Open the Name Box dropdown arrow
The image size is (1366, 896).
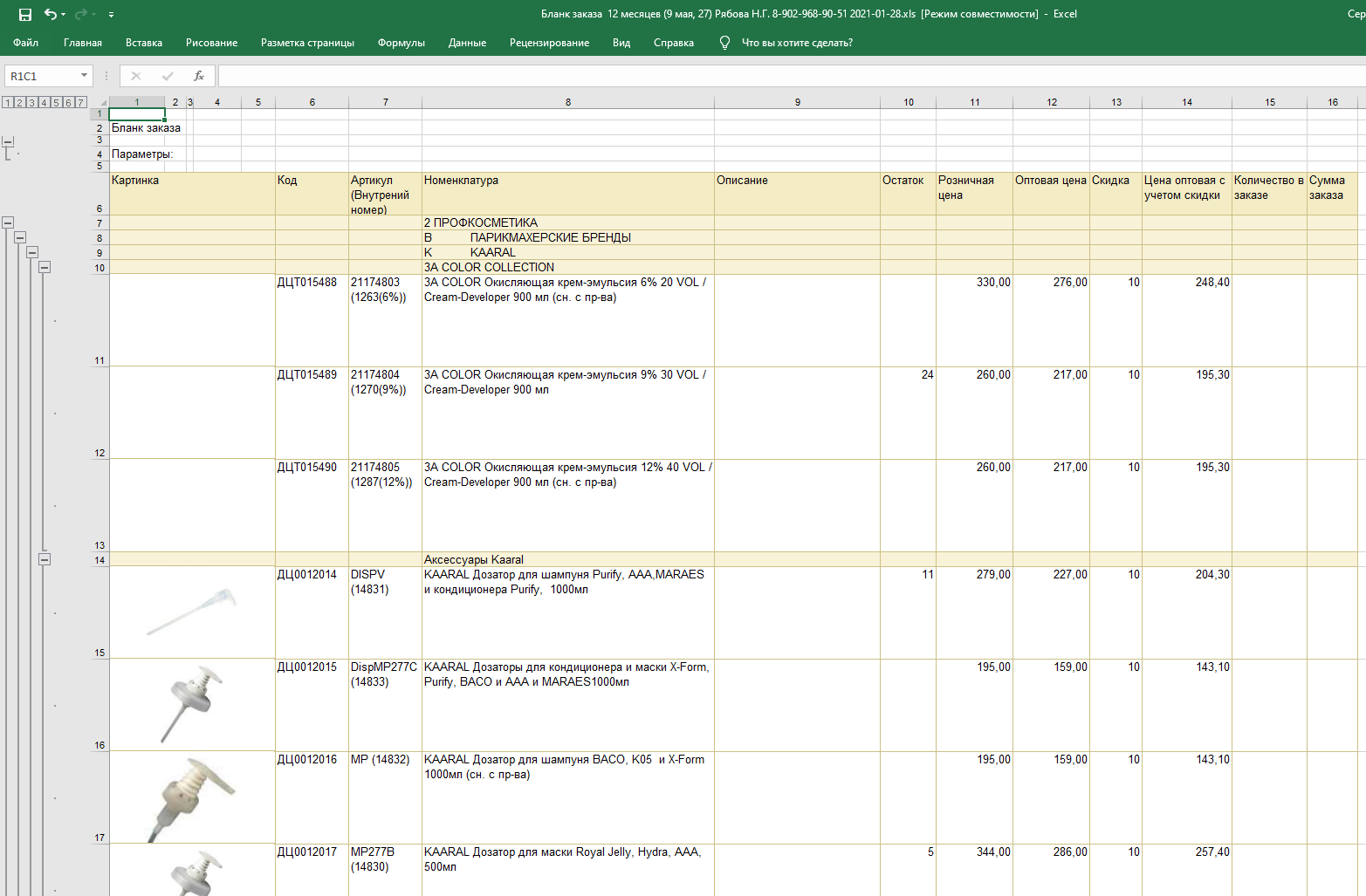[x=84, y=76]
